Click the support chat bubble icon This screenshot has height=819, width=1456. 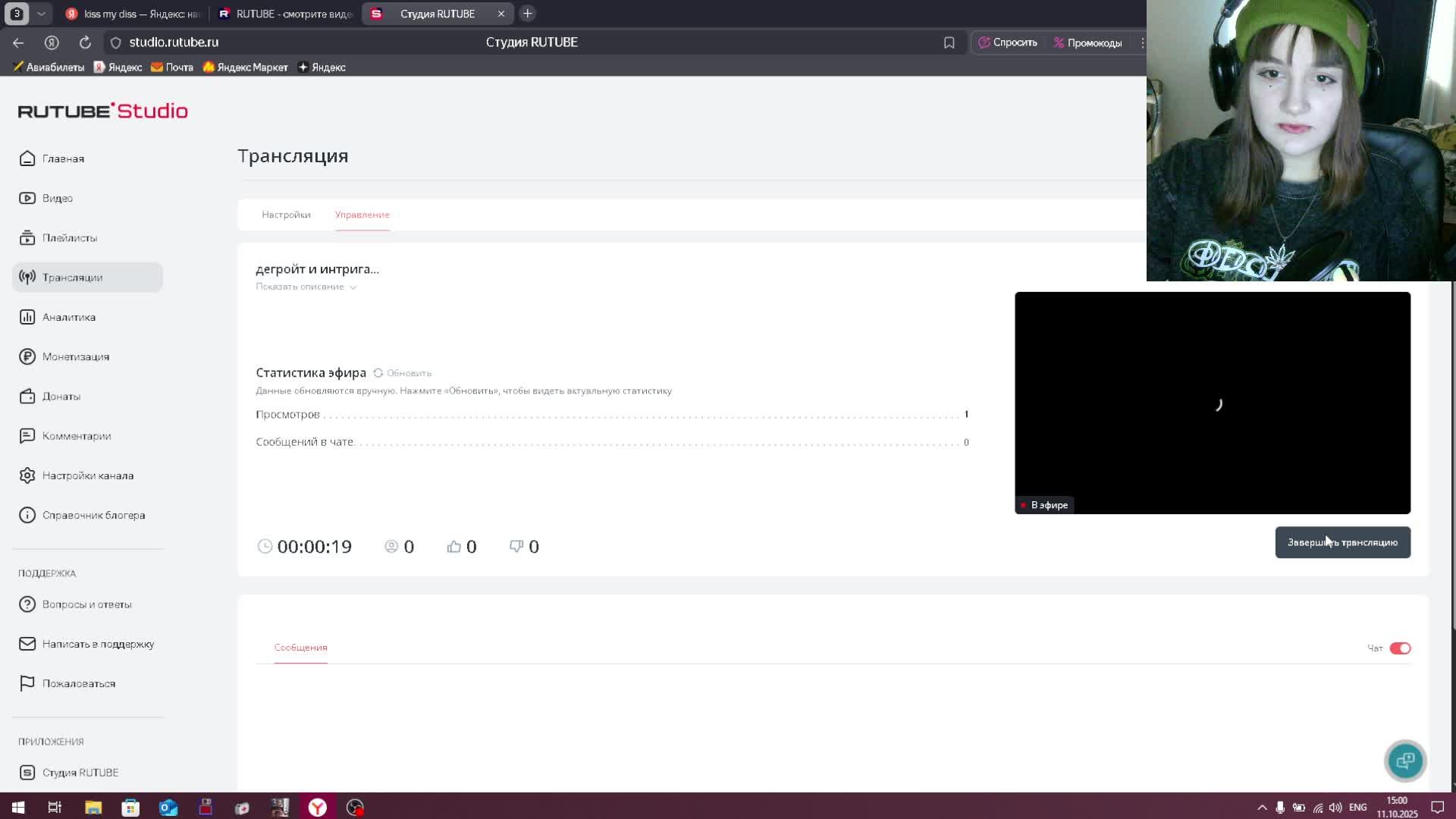pos(1404,761)
